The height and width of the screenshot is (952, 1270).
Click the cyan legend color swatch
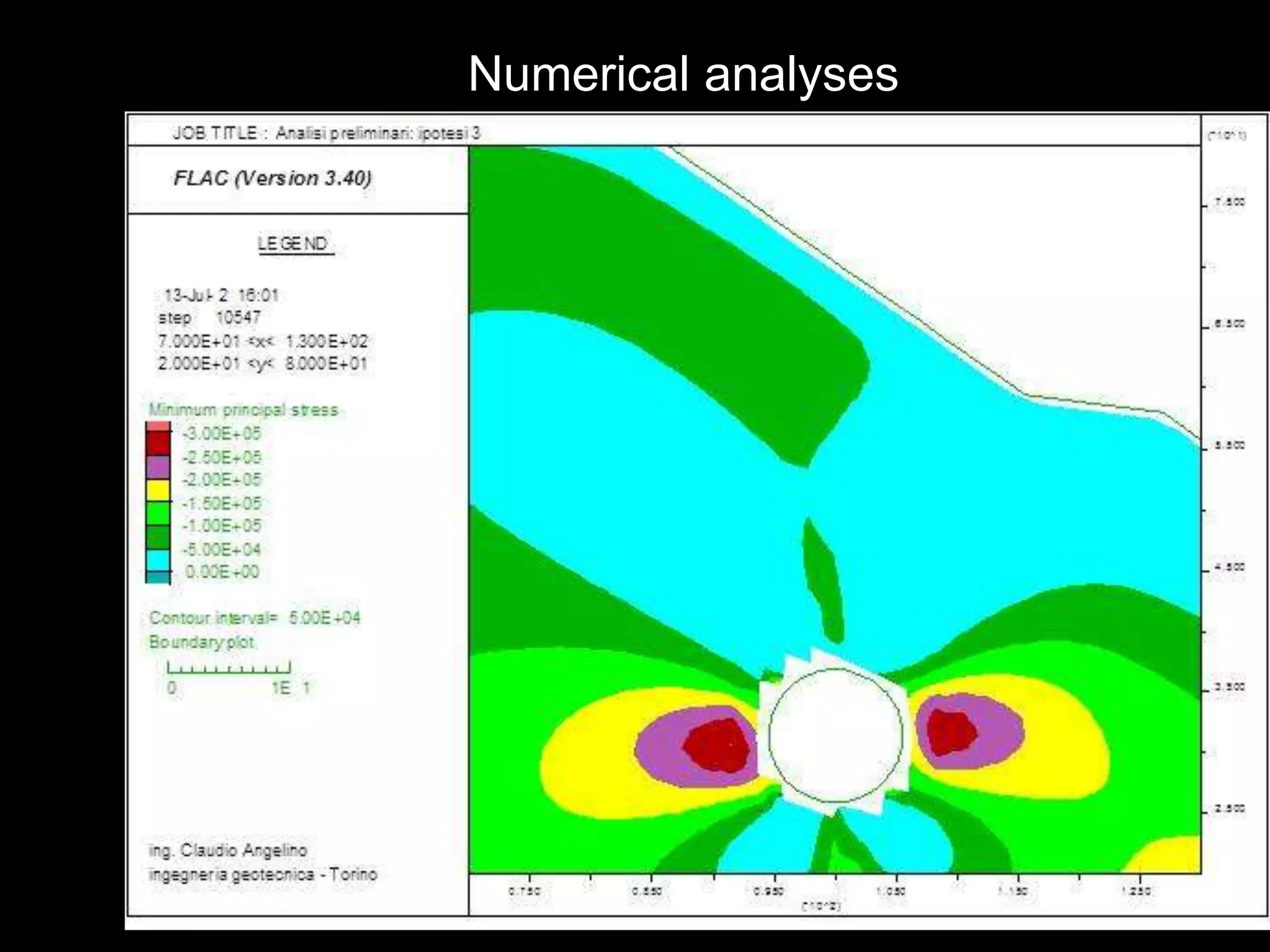click(158, 560)
